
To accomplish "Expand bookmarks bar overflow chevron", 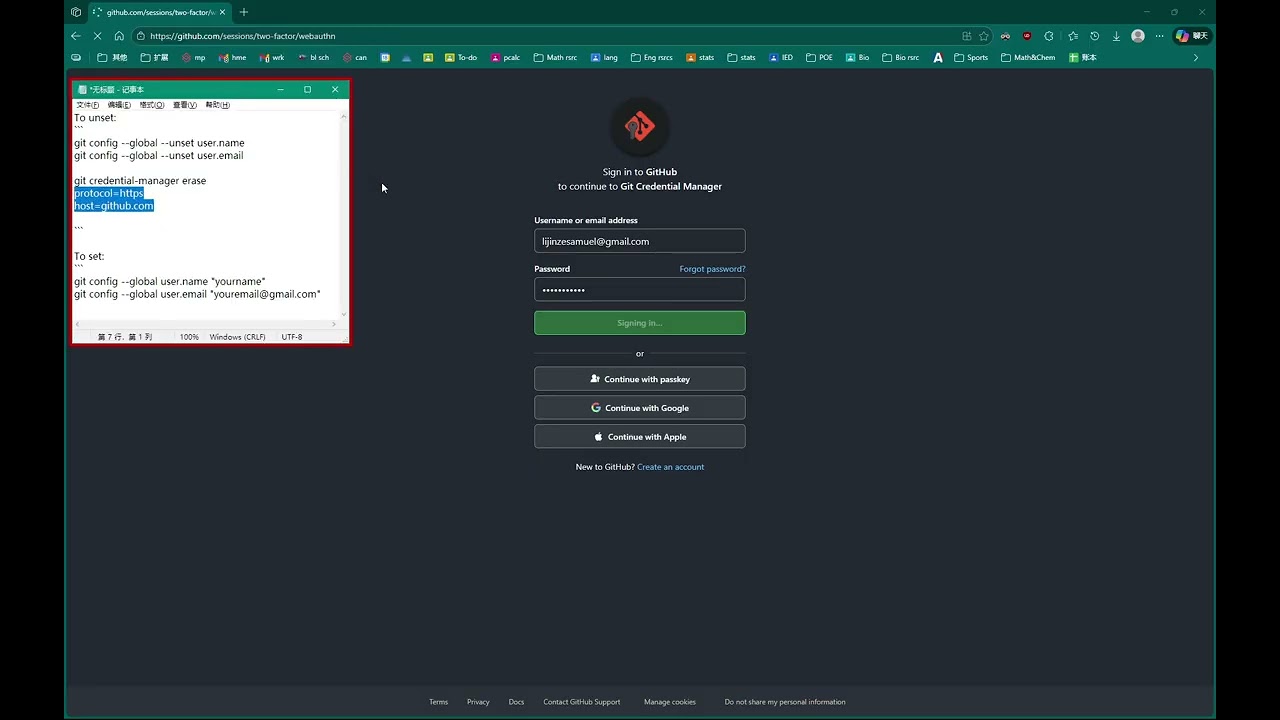I will [x=1195, y=58].
